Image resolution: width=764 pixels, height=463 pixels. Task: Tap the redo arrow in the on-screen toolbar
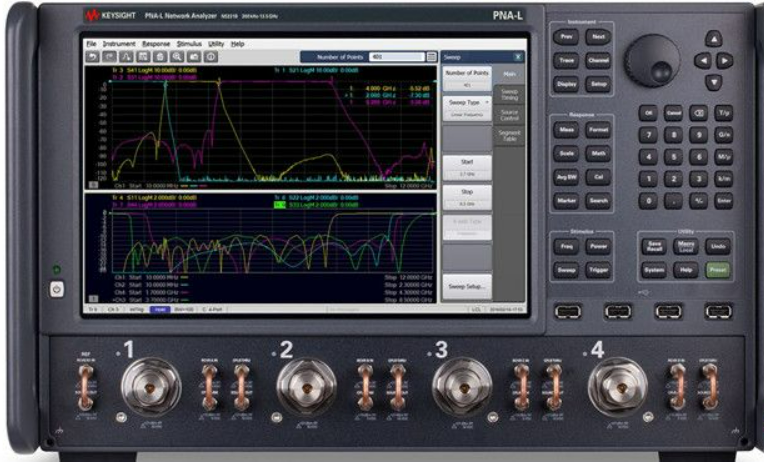[110, 57]
